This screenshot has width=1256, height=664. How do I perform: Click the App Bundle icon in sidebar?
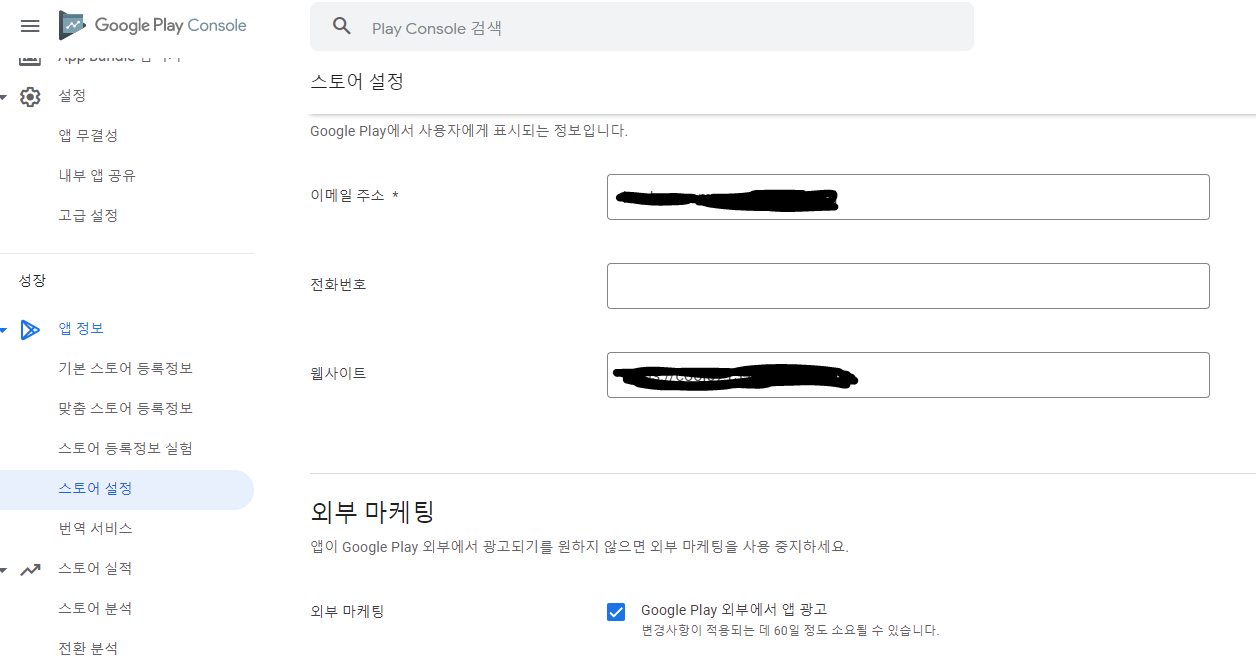30,58
